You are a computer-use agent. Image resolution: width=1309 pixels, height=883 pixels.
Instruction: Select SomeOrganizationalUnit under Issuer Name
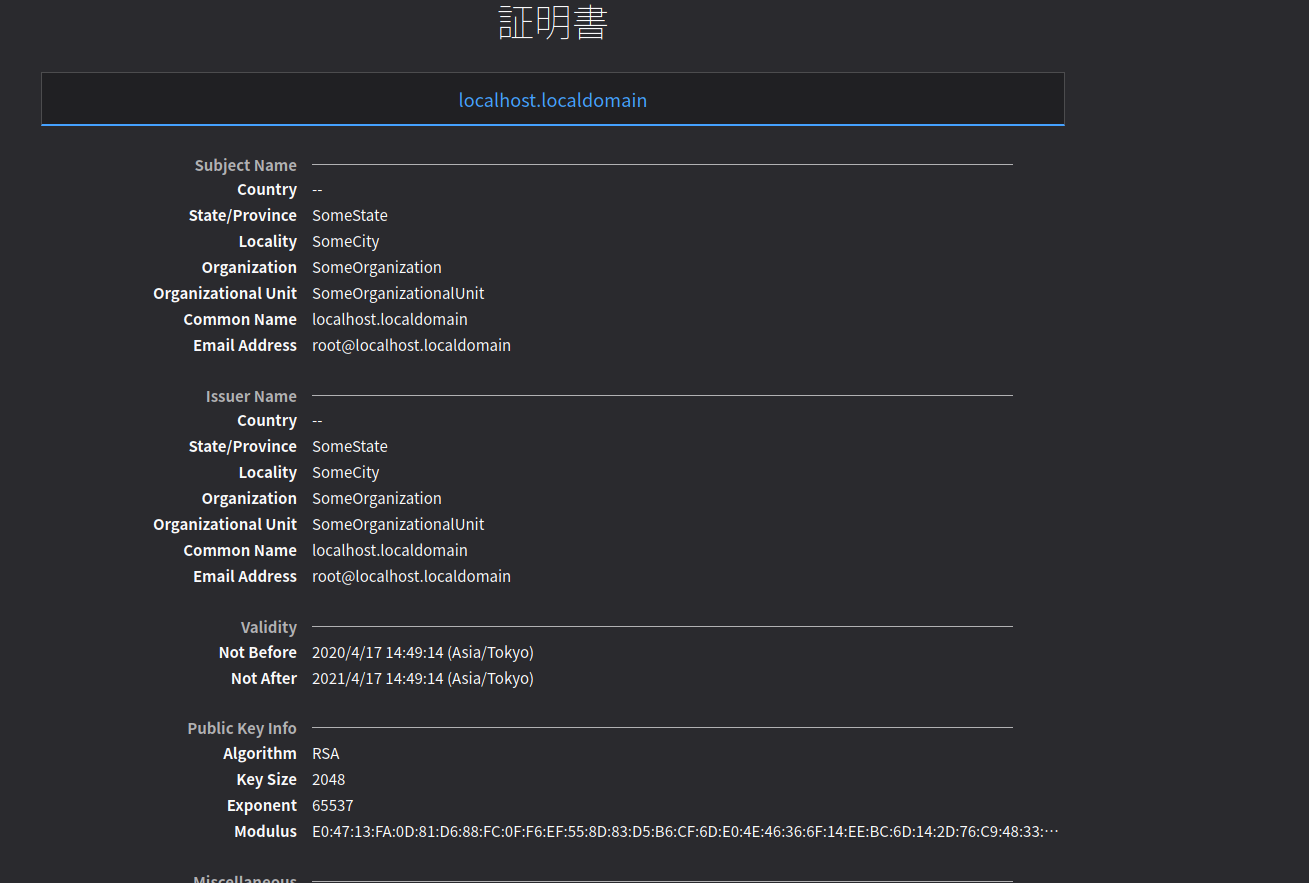coord(398,525)
